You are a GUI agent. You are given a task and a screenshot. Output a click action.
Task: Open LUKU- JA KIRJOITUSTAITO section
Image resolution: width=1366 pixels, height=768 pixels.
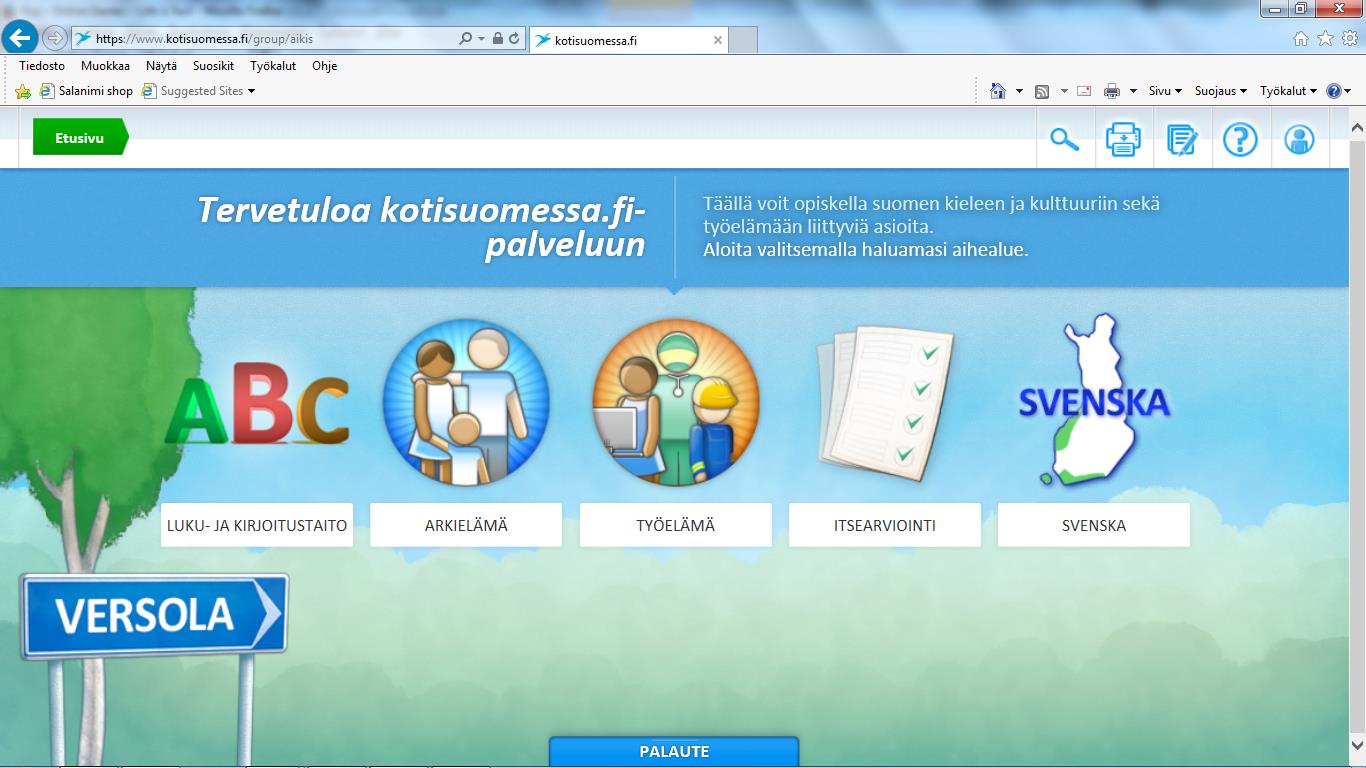(257, 525)
